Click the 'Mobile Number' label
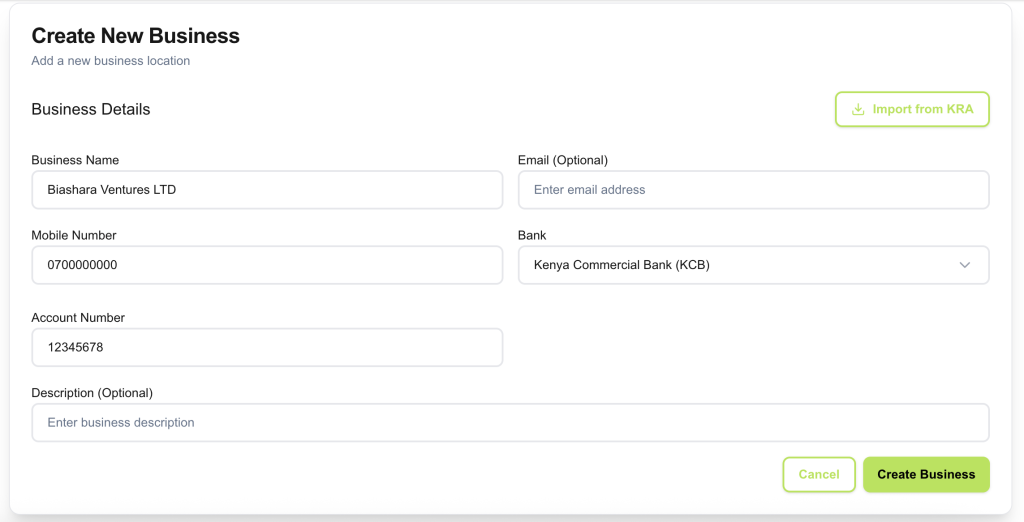1024x522 pixels. 74,235
